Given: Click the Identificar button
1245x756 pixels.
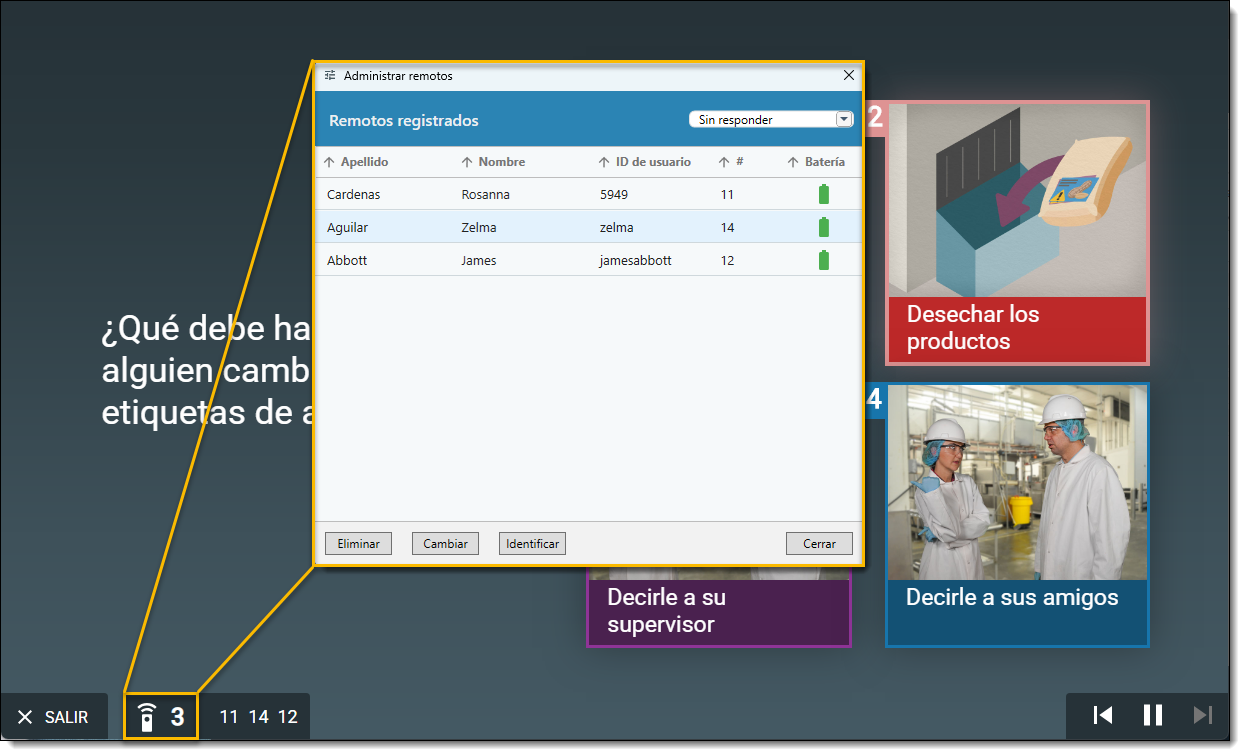Looking at the screenshot, I should click(x=532, y=544).
